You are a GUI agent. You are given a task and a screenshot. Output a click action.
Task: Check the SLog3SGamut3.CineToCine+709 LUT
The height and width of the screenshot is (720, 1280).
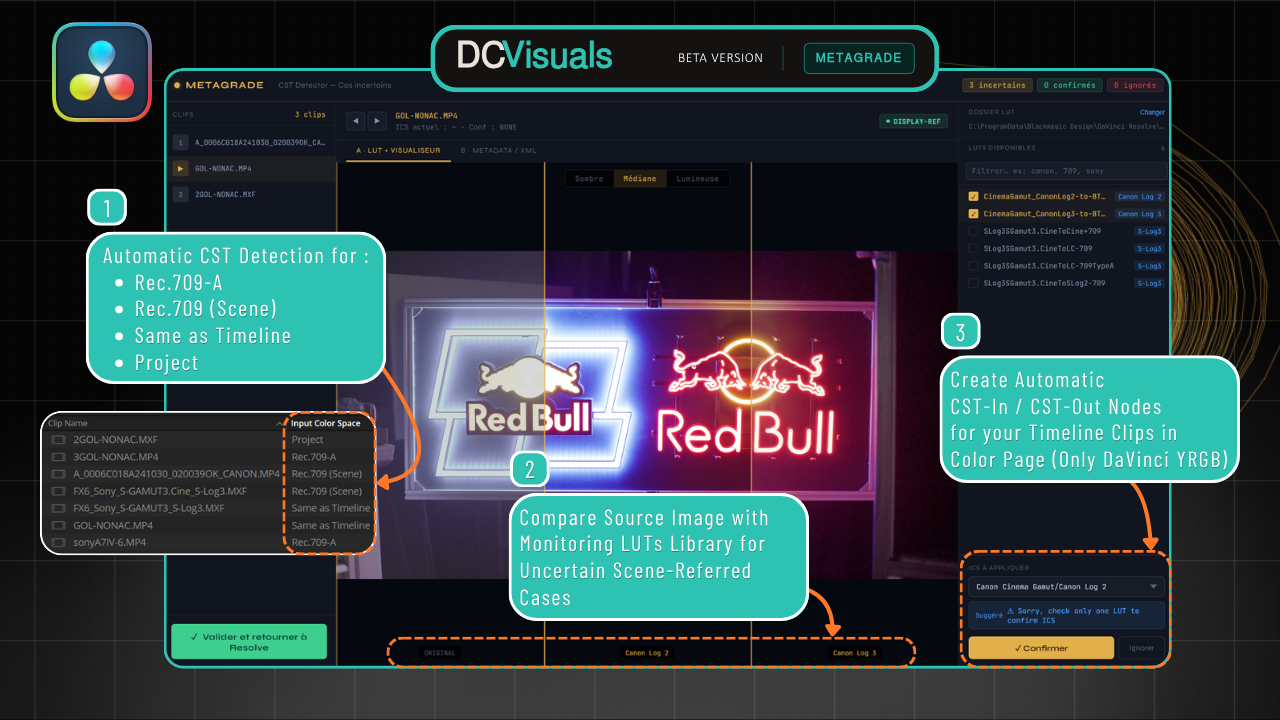pos(973,231)
